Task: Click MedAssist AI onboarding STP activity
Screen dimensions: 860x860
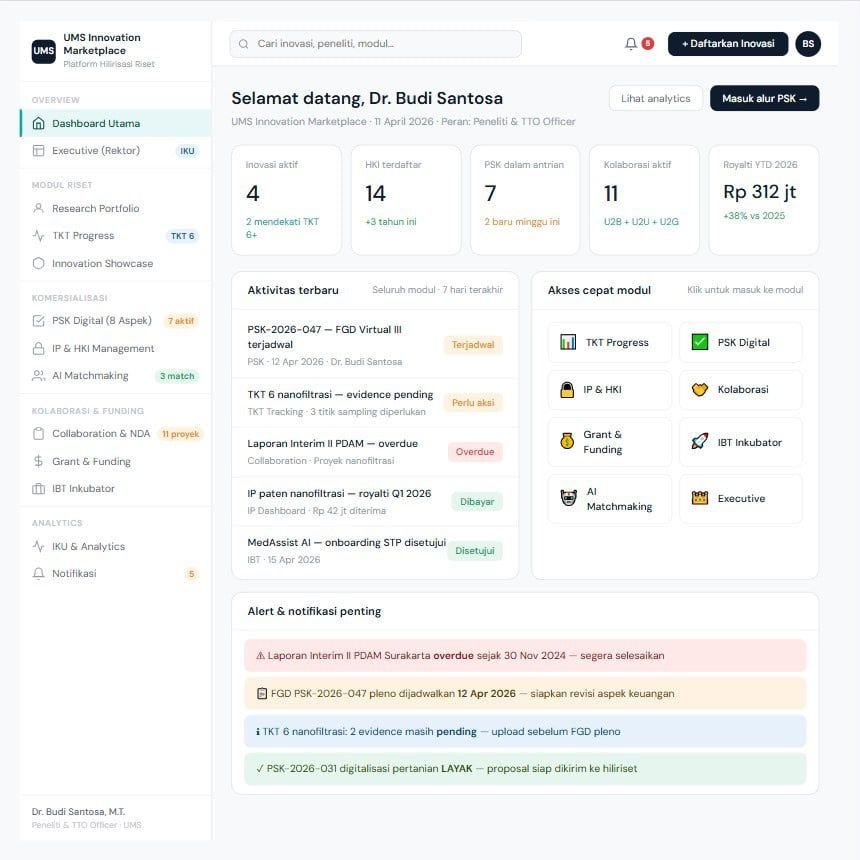Action: pos(375,551)
